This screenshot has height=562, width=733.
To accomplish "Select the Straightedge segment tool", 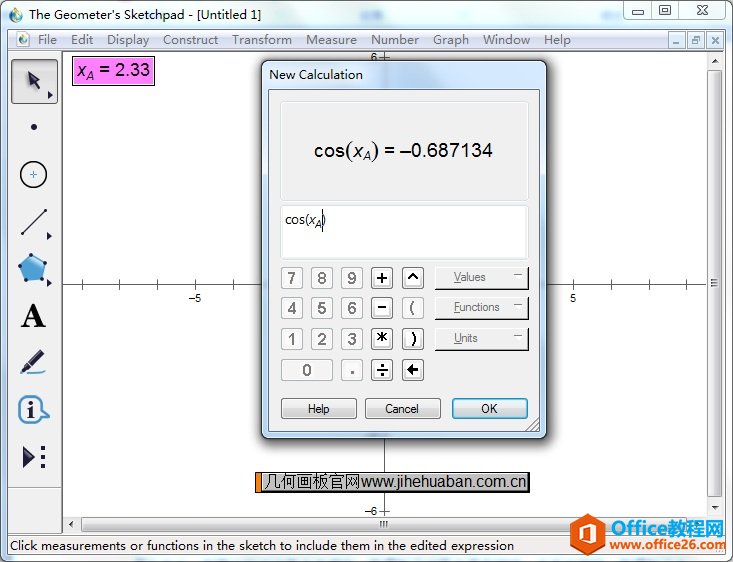I will pyautogui.click(x=34, y=222).
